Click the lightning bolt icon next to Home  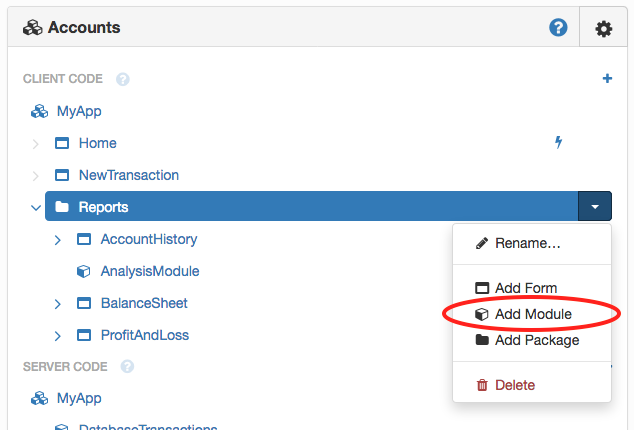[x=559, y=142]
